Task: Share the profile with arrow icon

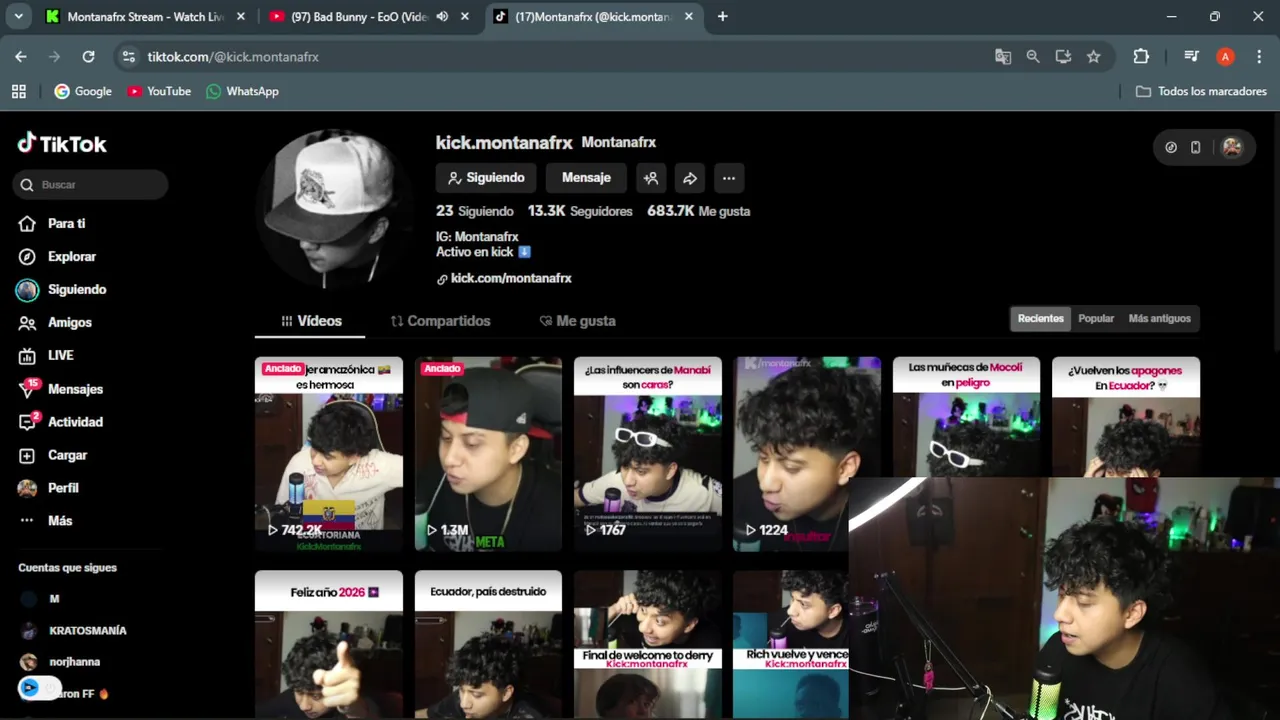Action: pyautogui.click(x=690, y=178)
